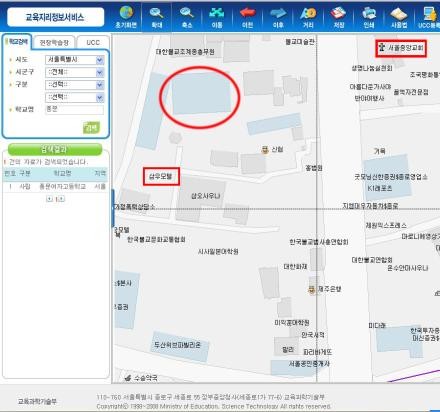Activate the 이동 pan tool

(217, 17)
